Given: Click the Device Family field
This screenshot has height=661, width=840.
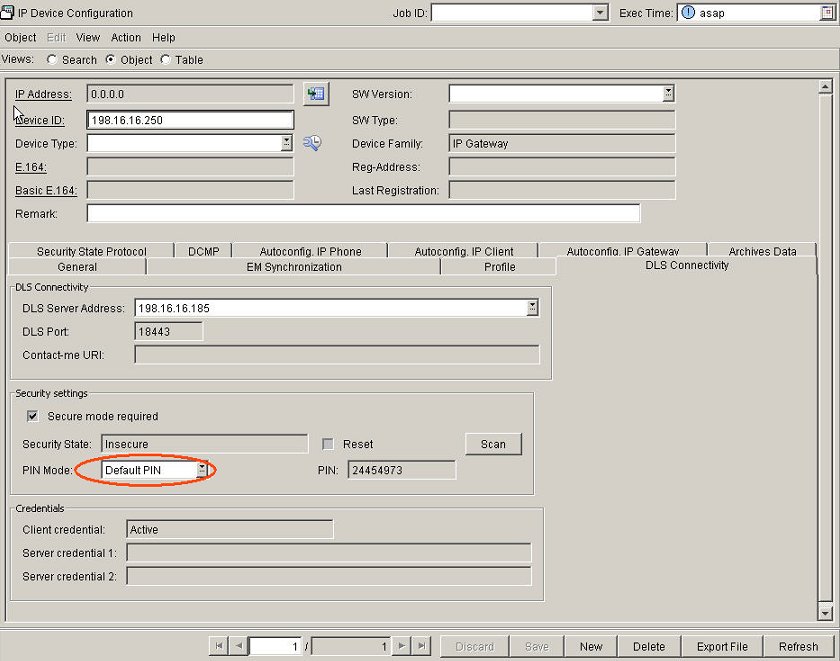Looking at the screenshot, I should (x=561, y=143).
